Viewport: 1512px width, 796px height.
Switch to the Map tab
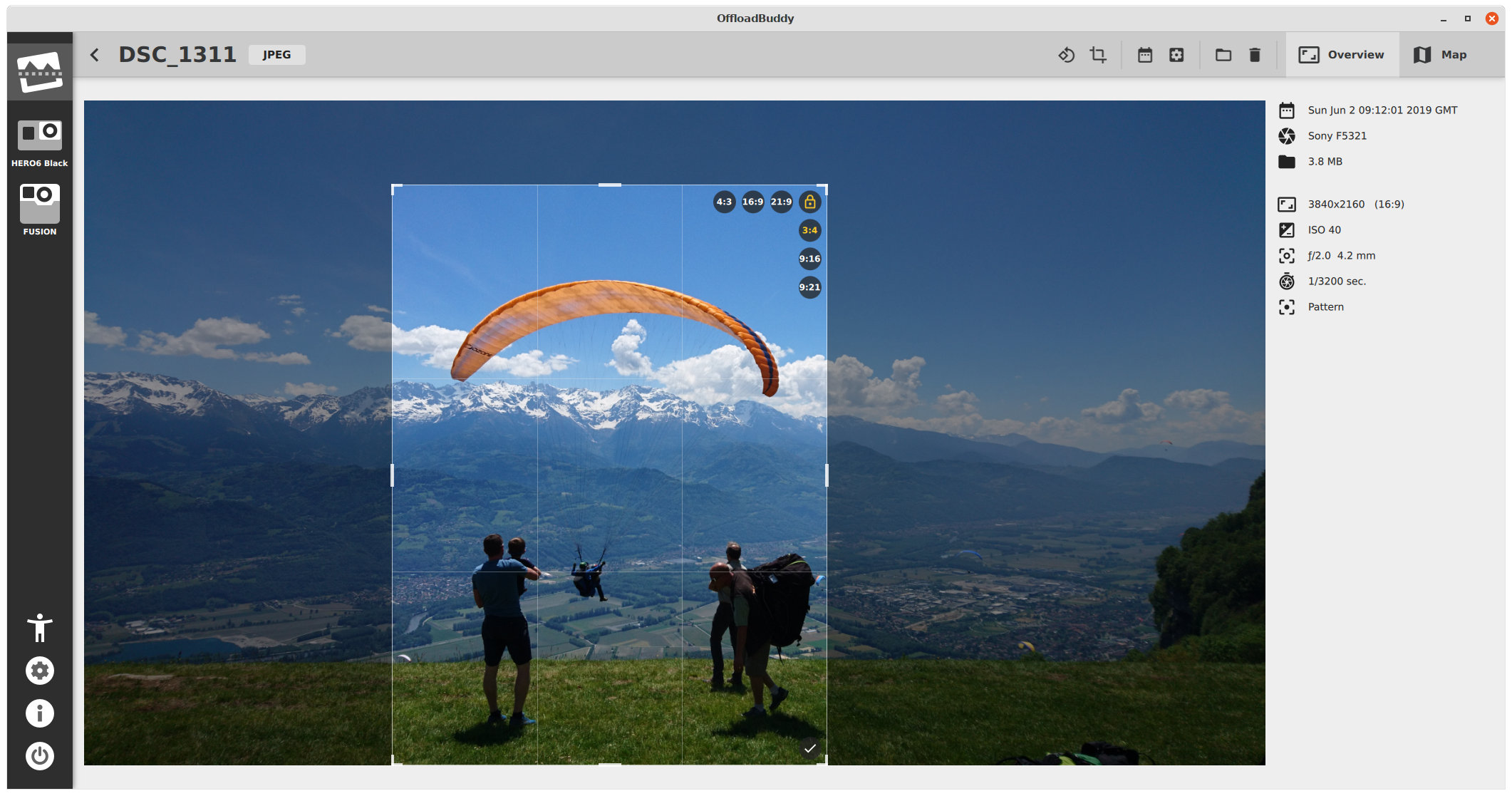coord(1440,55)
